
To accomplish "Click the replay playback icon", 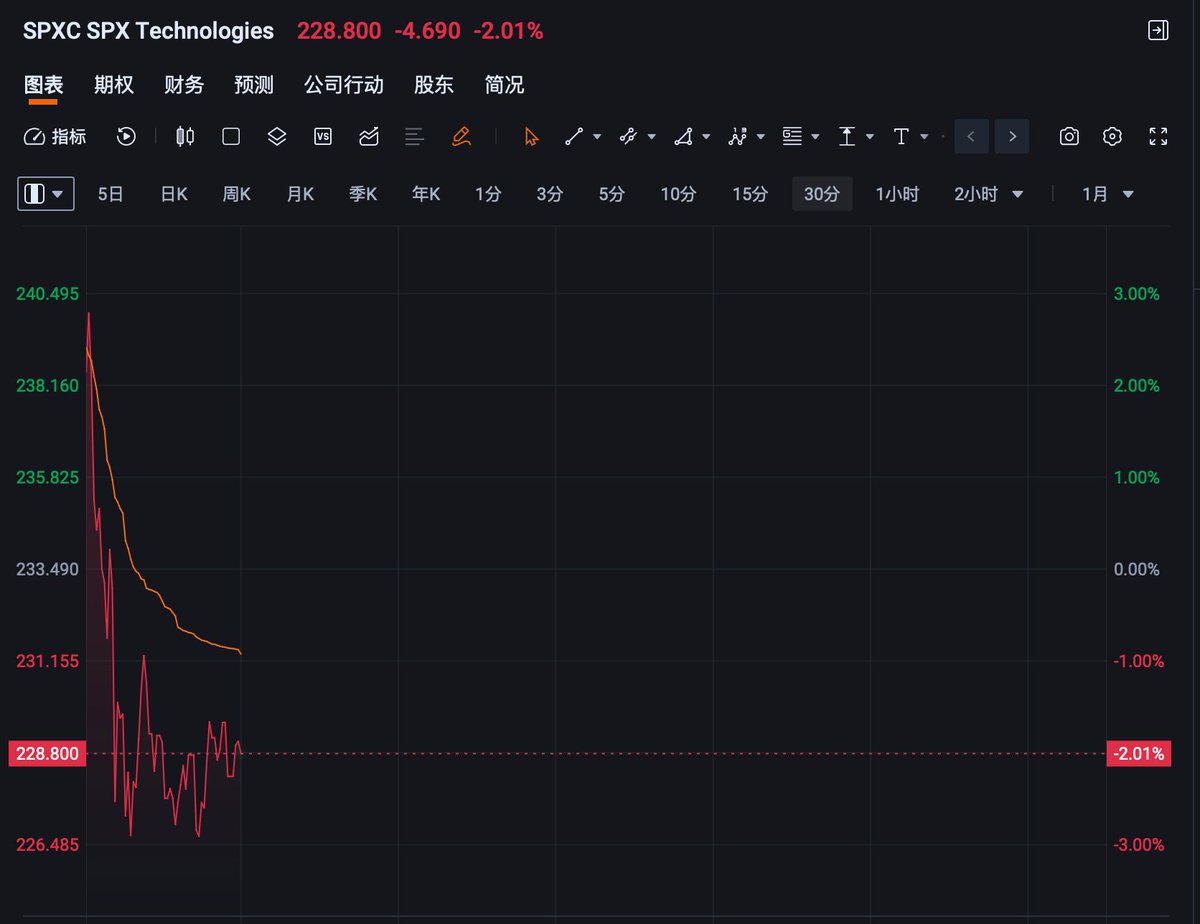I will point(126,137).
